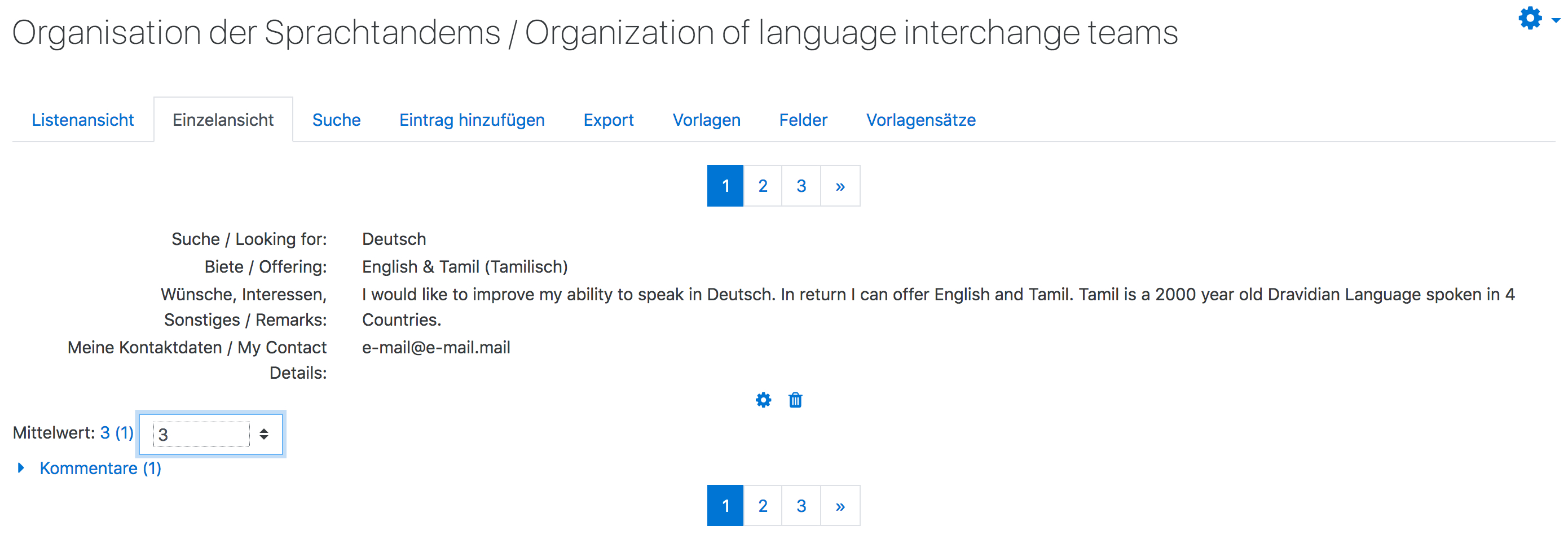Click the Kommentare (1) link
The height and width of the screenshot is (543, 1568).
[100, 468]
